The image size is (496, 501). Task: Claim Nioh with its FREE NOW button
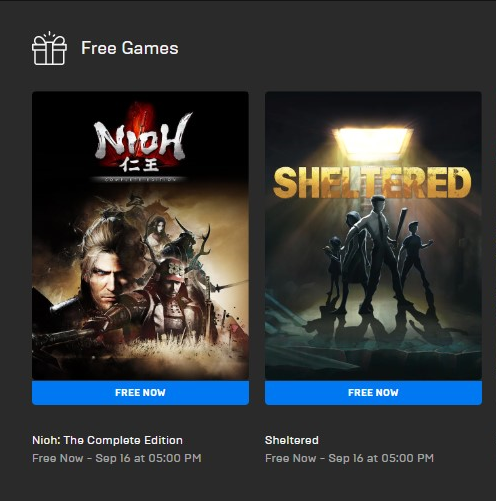point(140,393)
